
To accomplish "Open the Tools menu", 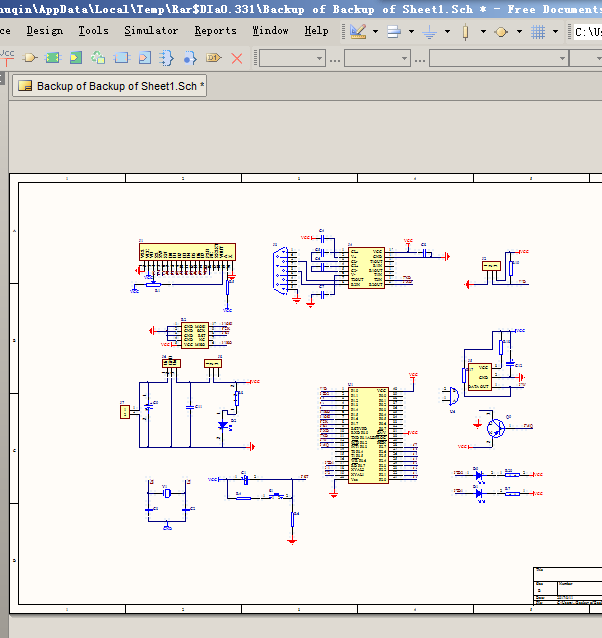I will pyautogui.click(x=94, y=31).
